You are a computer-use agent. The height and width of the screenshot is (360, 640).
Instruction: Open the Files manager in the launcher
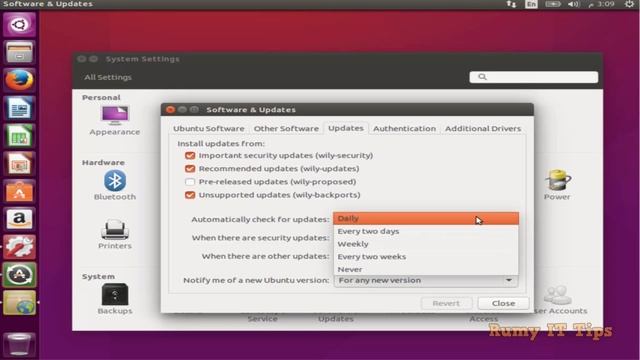[x=19, y=52]
